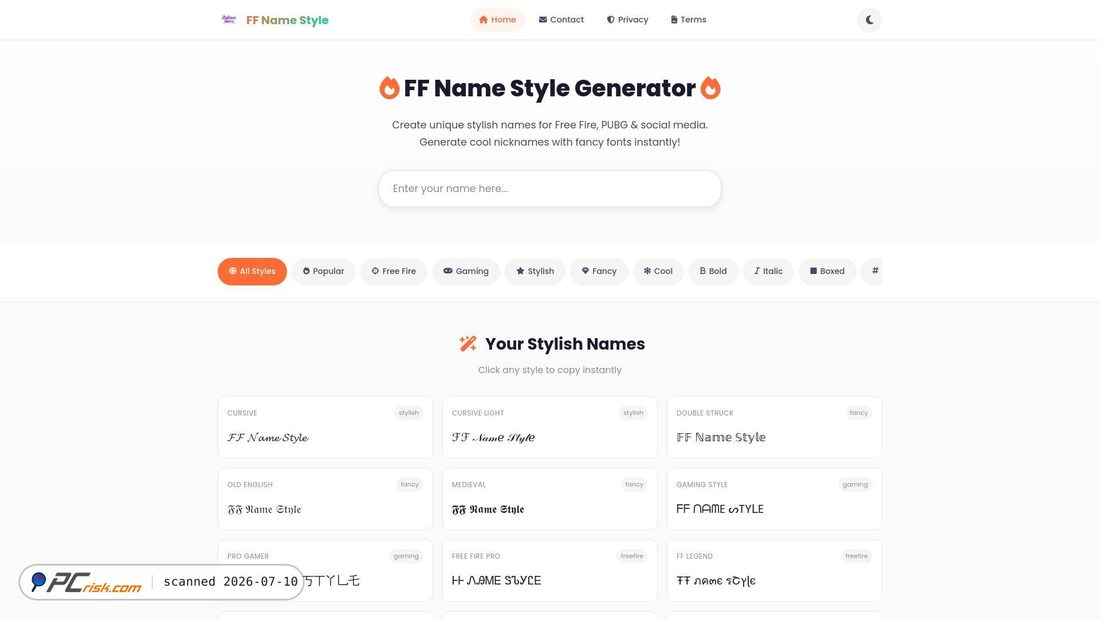
Task: Click the Your Stylish Names heading
Action: tap(565, 344)
